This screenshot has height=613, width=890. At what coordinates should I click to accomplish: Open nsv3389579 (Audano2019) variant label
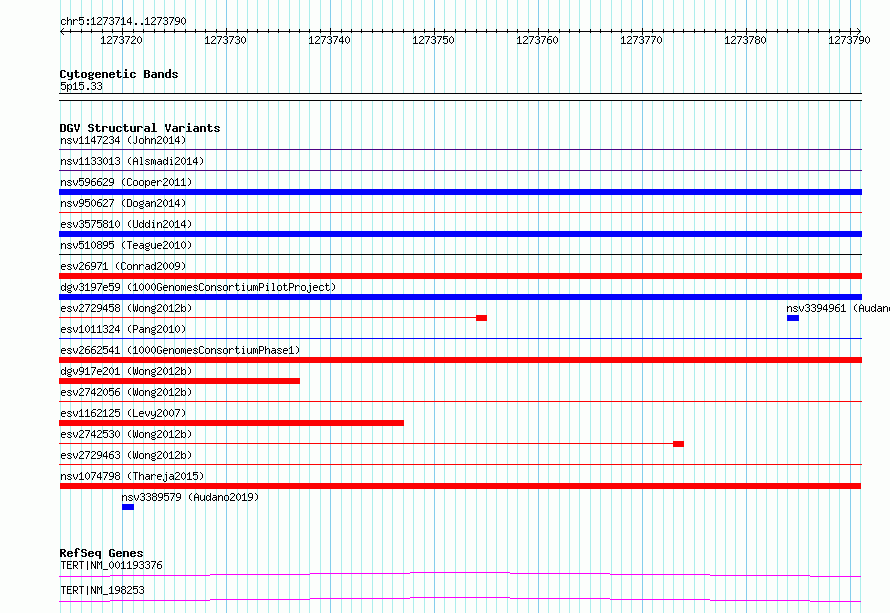click(190, 497)
